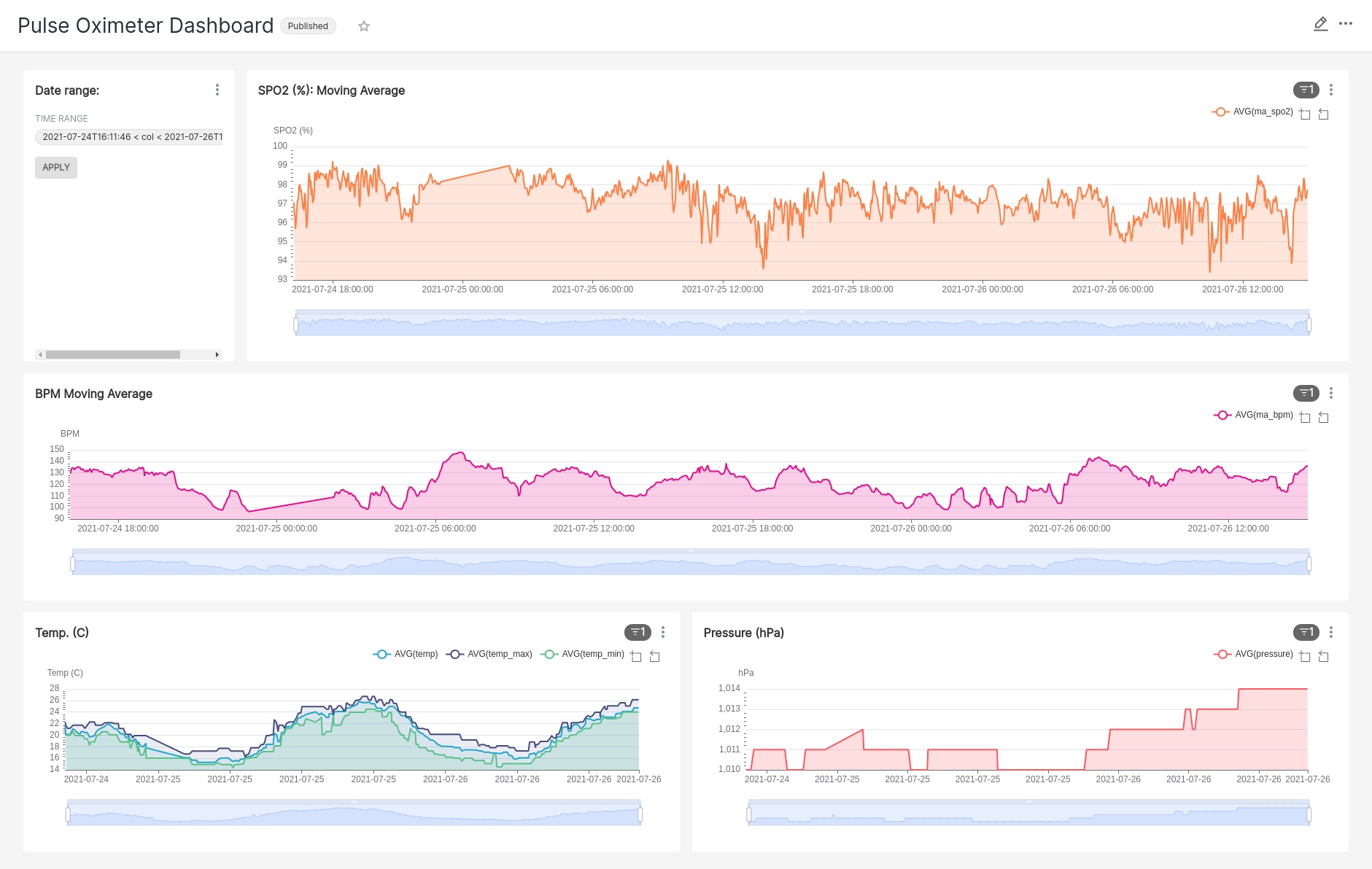Open the Pressure (hPa) chart kebab menu
Viewport: 1372px width, 869px height.
point(1331,632)
